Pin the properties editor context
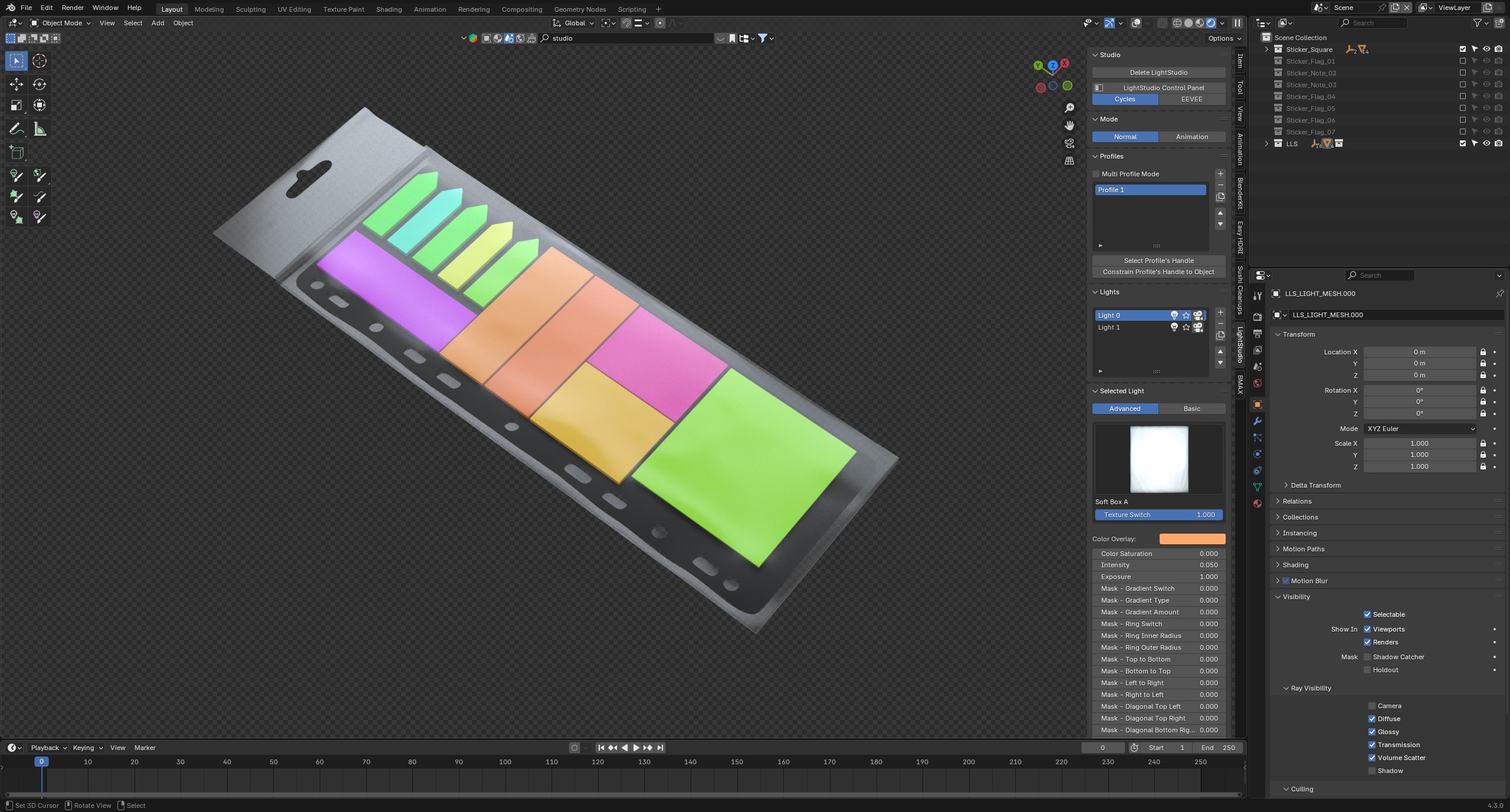The image size is (1510, 812). [1499, 294]
